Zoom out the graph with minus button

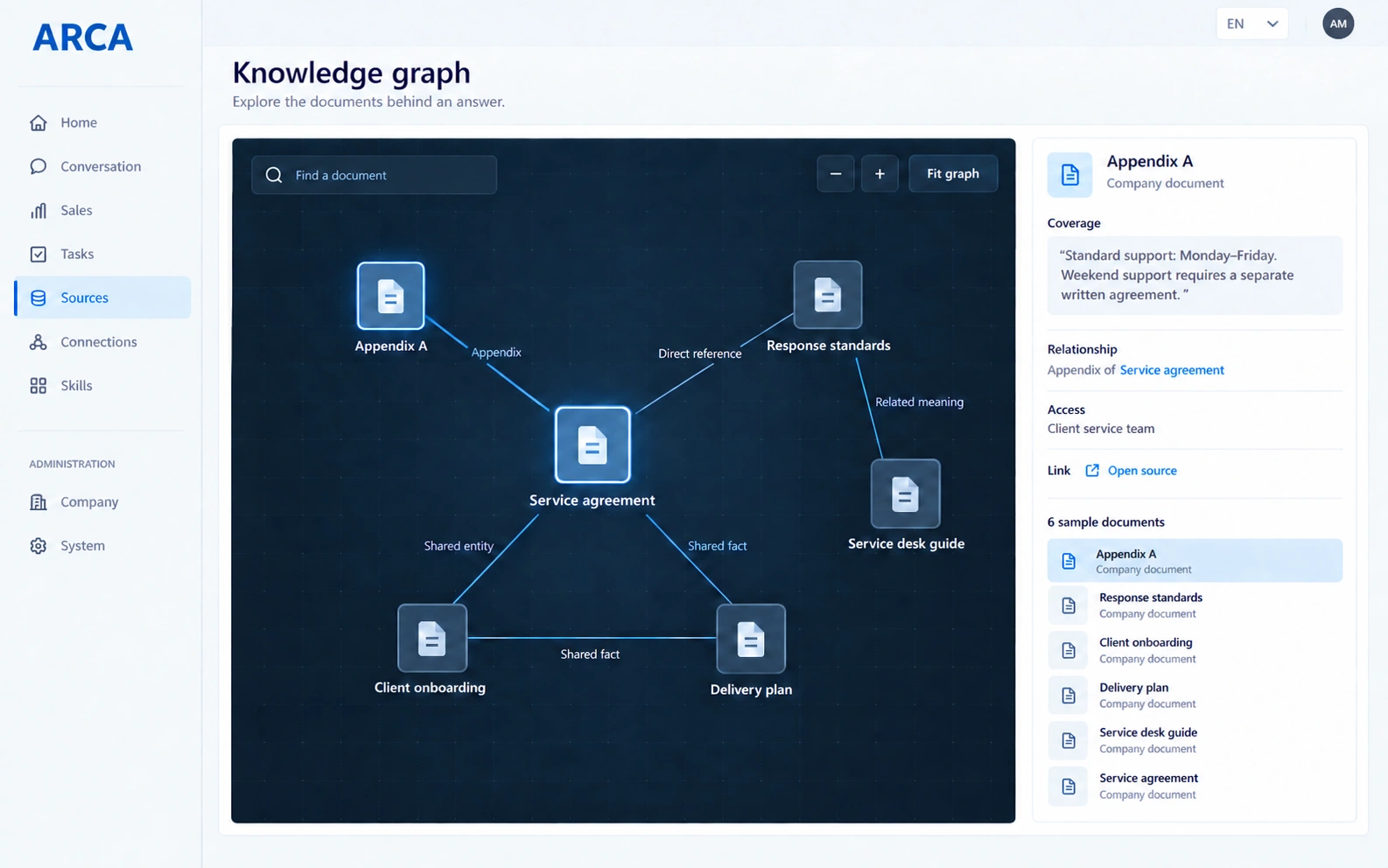click(836, 174)
